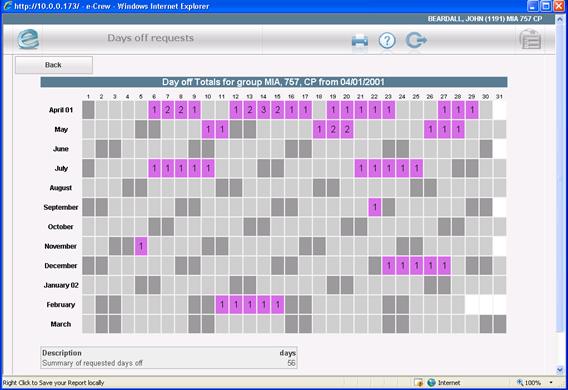Click the scrollbar up arrow
This screenshot has height=390, width=568.
click(x=560, y=19)
